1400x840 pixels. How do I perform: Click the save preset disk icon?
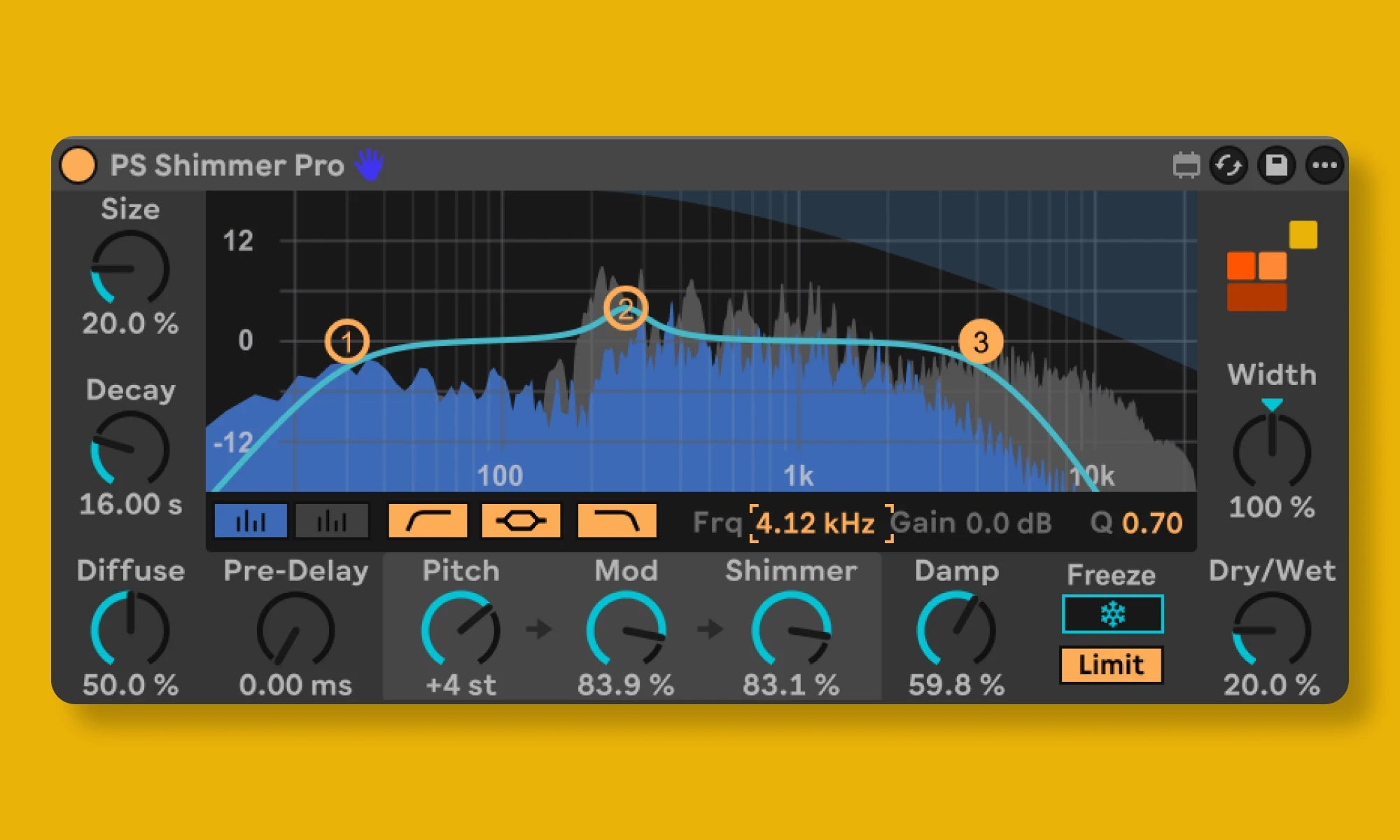click(x=1277, y=166)
